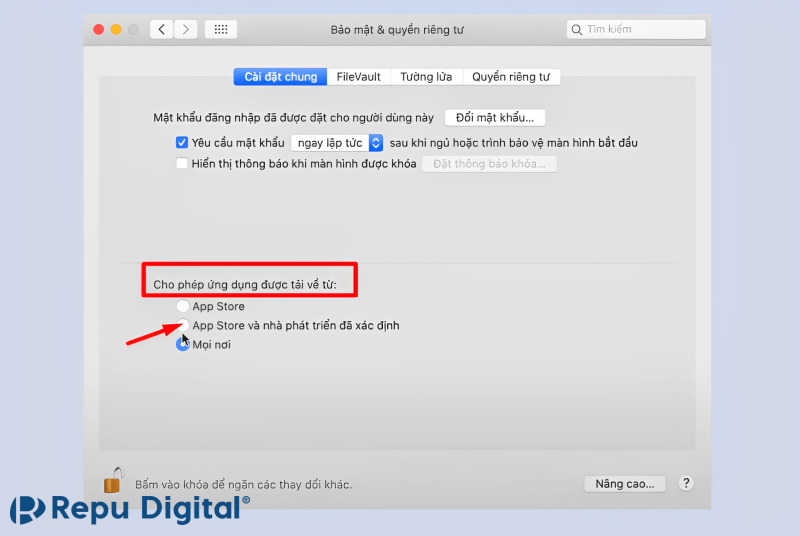The image size is (800, 536).
Task: Open the Nâng cao advanced settings
Action: point(624,483)
